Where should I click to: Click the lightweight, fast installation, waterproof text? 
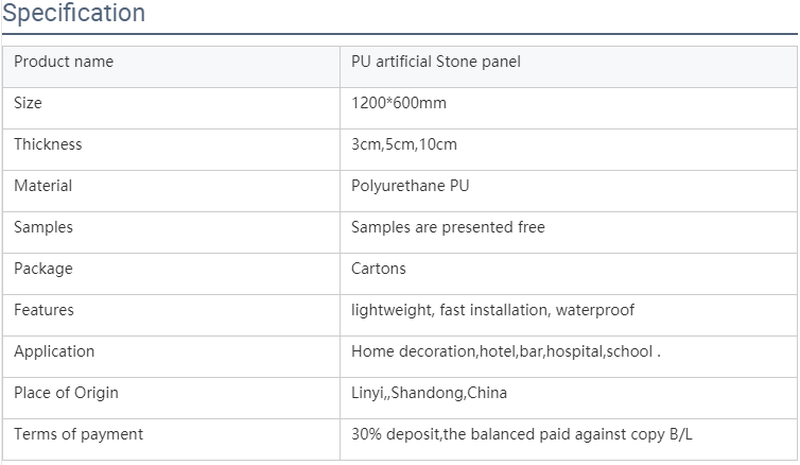tap(493, 311)
